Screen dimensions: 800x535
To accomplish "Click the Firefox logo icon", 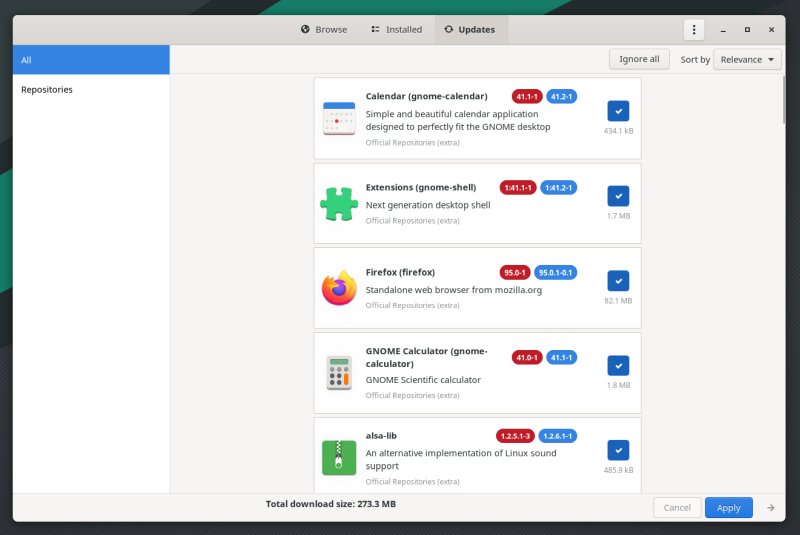I will 339,288.
